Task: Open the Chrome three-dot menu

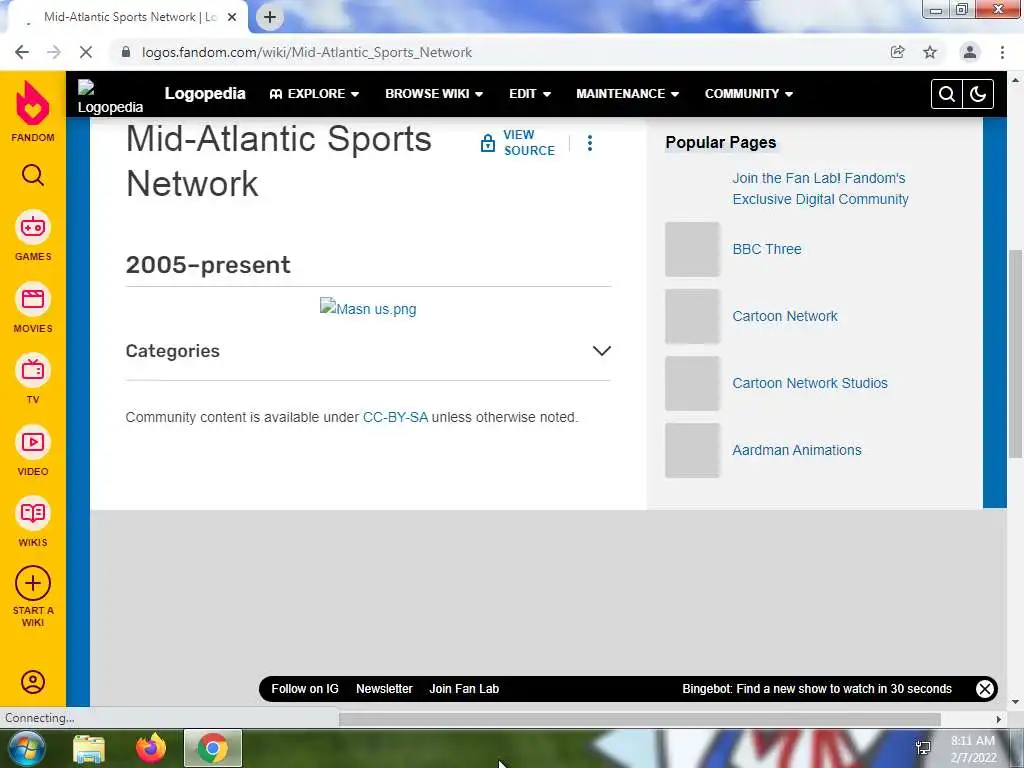Action: (x=1002, y=52)
